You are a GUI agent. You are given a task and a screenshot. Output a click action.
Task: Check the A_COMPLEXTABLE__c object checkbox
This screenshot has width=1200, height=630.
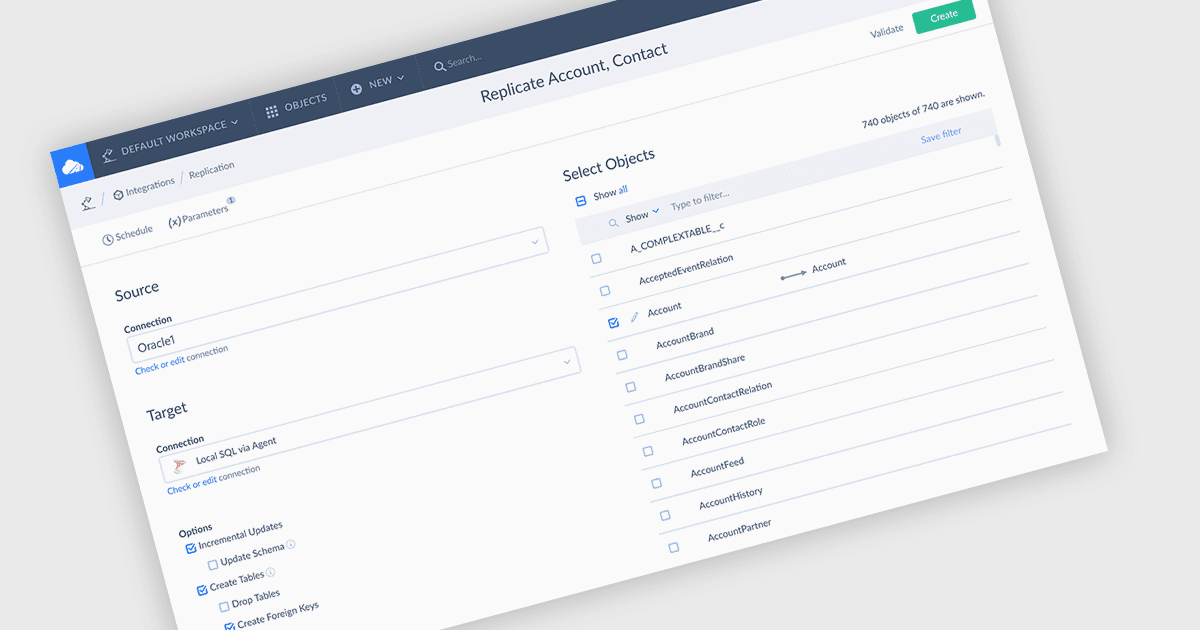[597, 258]
